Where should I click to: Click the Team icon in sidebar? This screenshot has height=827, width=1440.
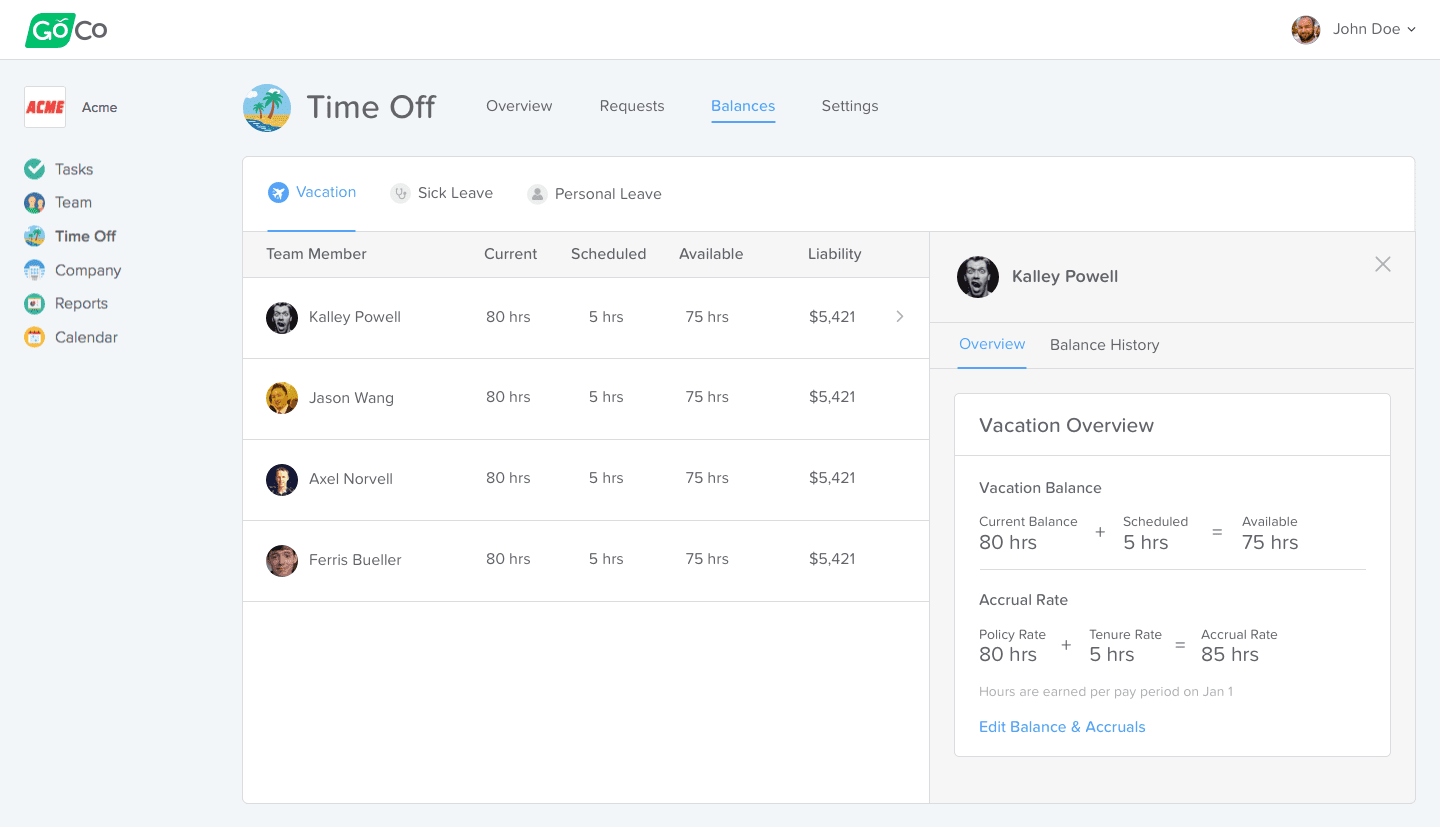tap(35, 203)
